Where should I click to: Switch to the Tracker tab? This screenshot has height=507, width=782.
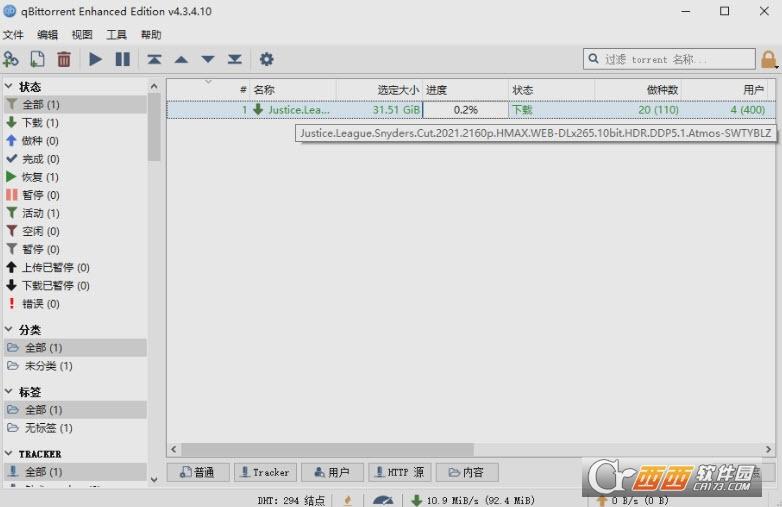[x=265, y=472]
